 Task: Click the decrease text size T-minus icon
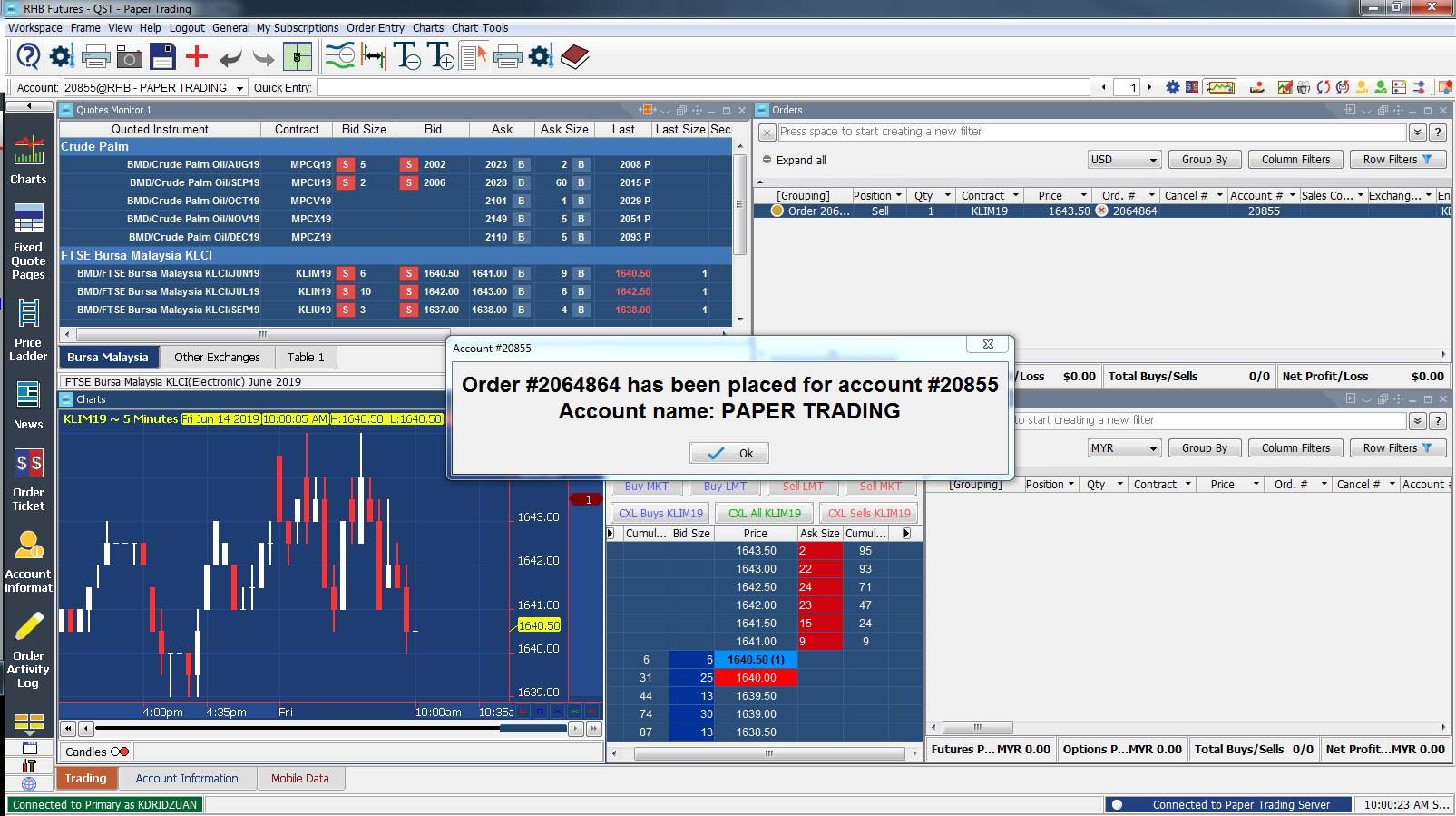(x=406, y=57)
